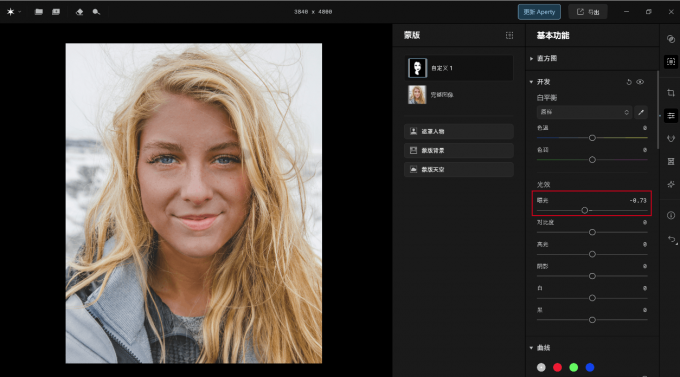680x377 pixels.
Task: Click the 阴影 shadows slider handle
Action: tap(592, 276)
